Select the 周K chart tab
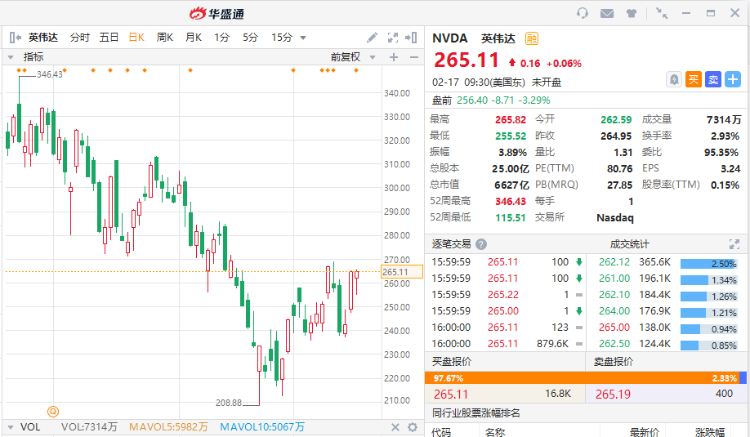Image resolution: width=750 pixels, height=437 pixels. point(165,37)
